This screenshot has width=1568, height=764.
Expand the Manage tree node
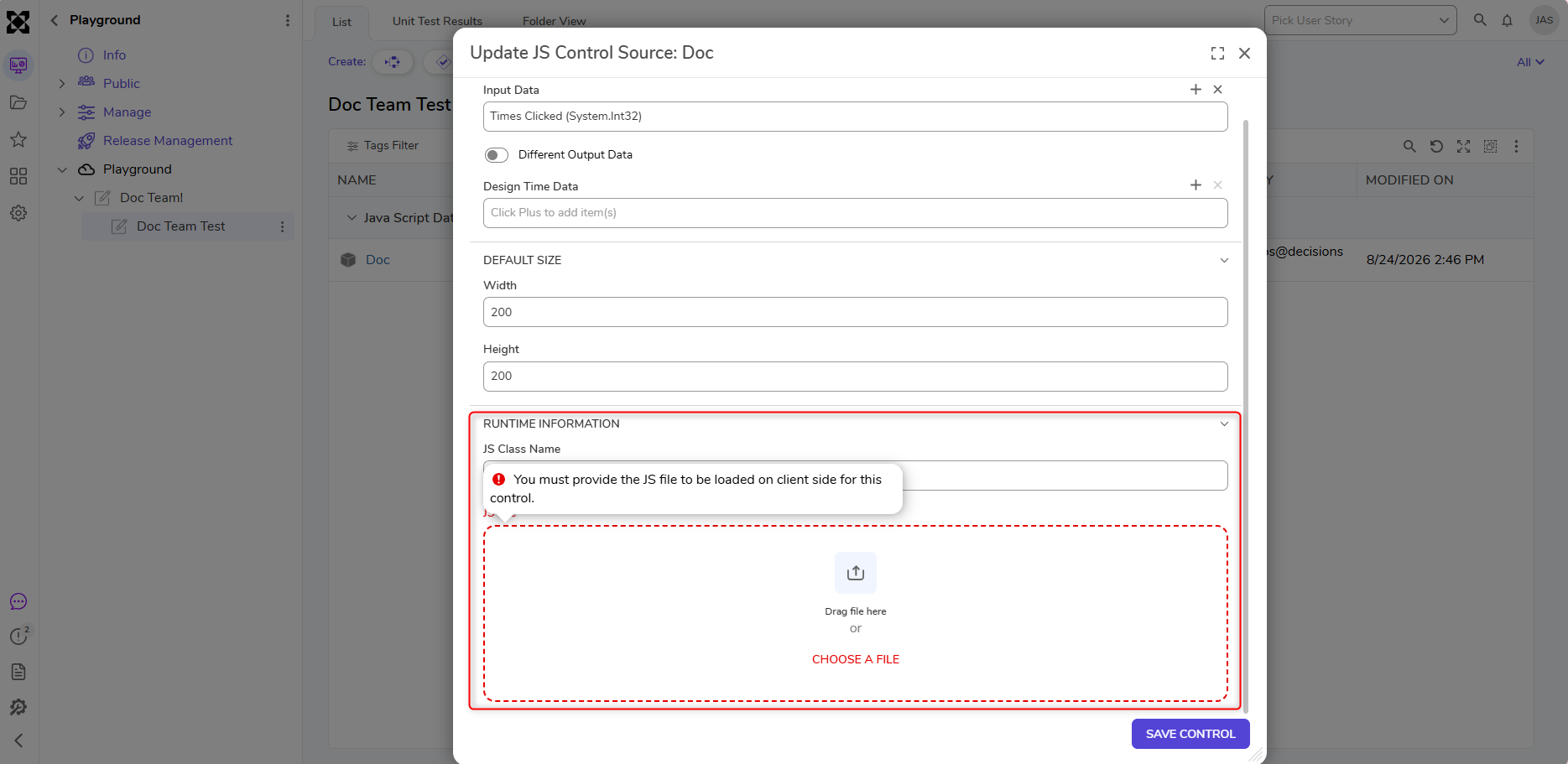[62, 112]
